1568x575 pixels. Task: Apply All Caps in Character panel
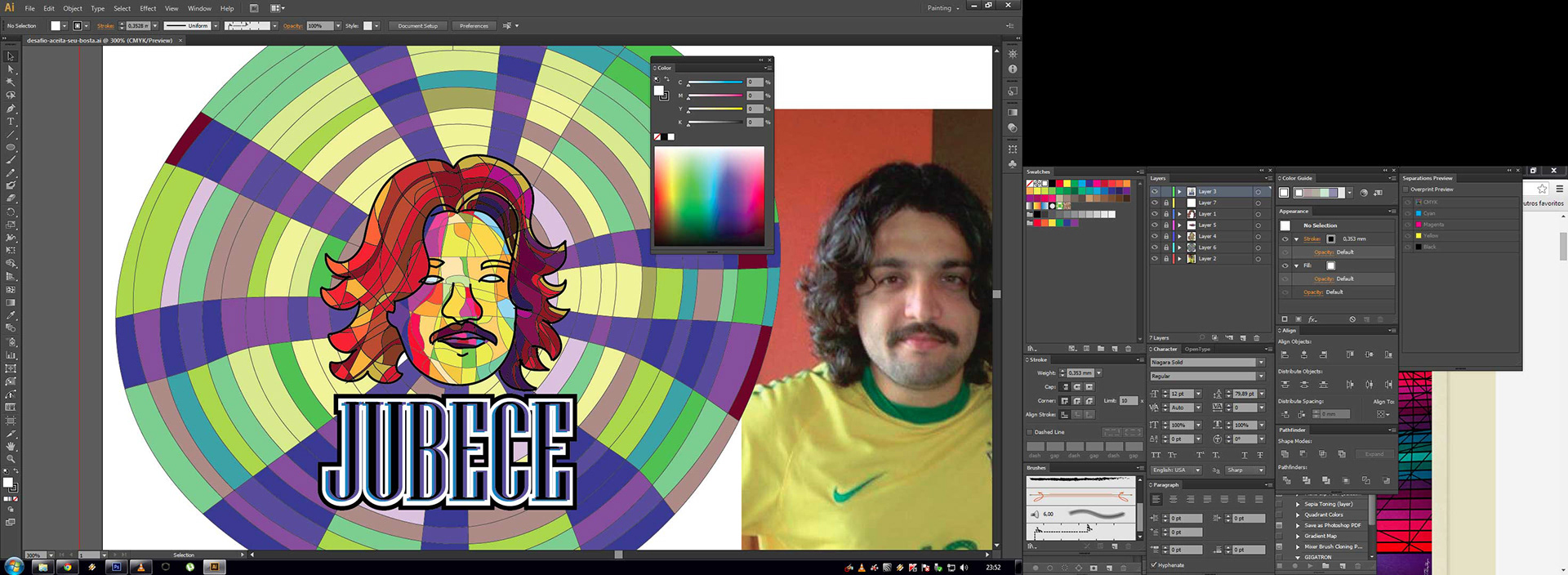point(1156,455)
